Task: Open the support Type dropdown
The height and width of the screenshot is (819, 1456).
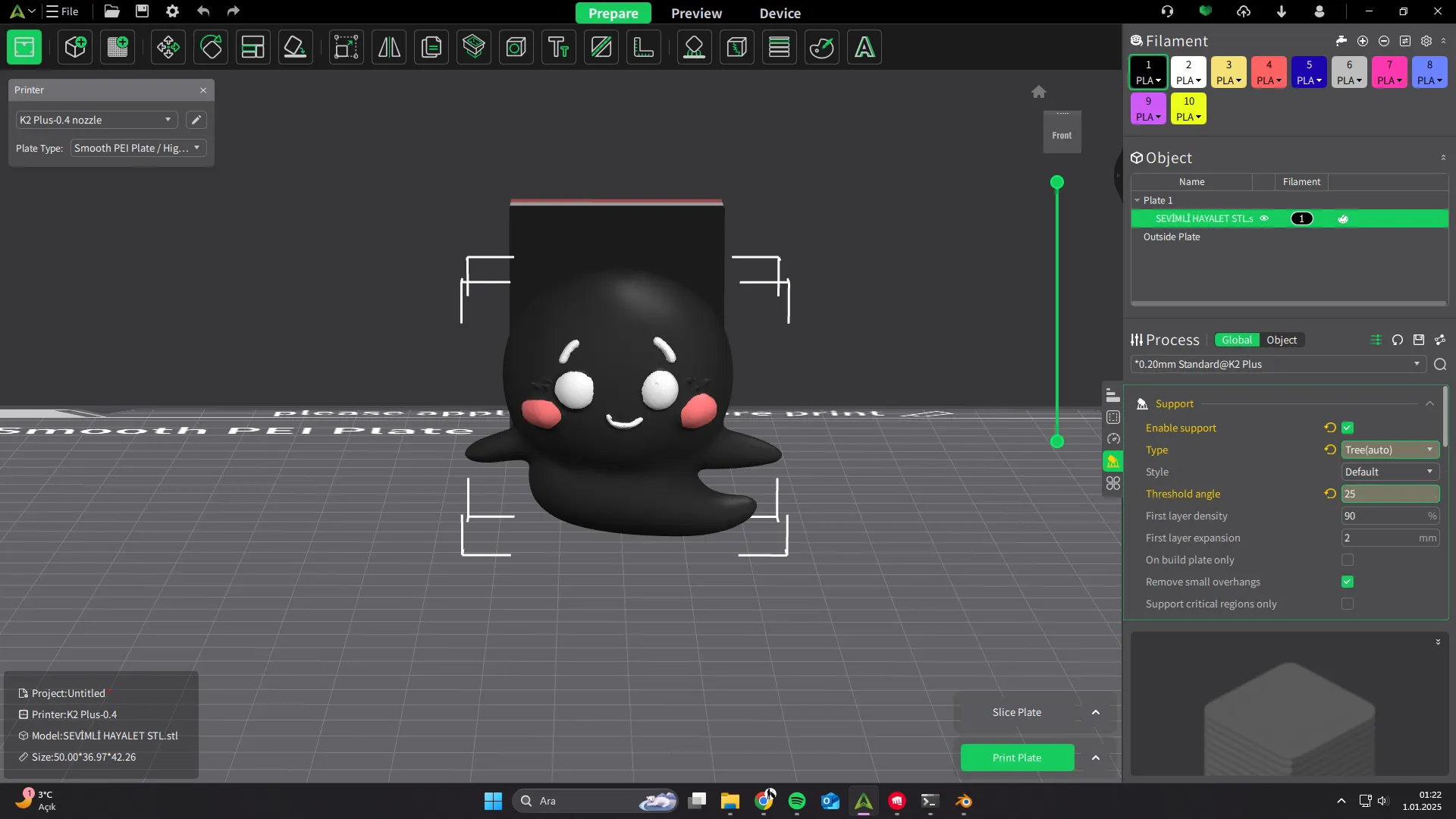Action: click(1389, 450)
